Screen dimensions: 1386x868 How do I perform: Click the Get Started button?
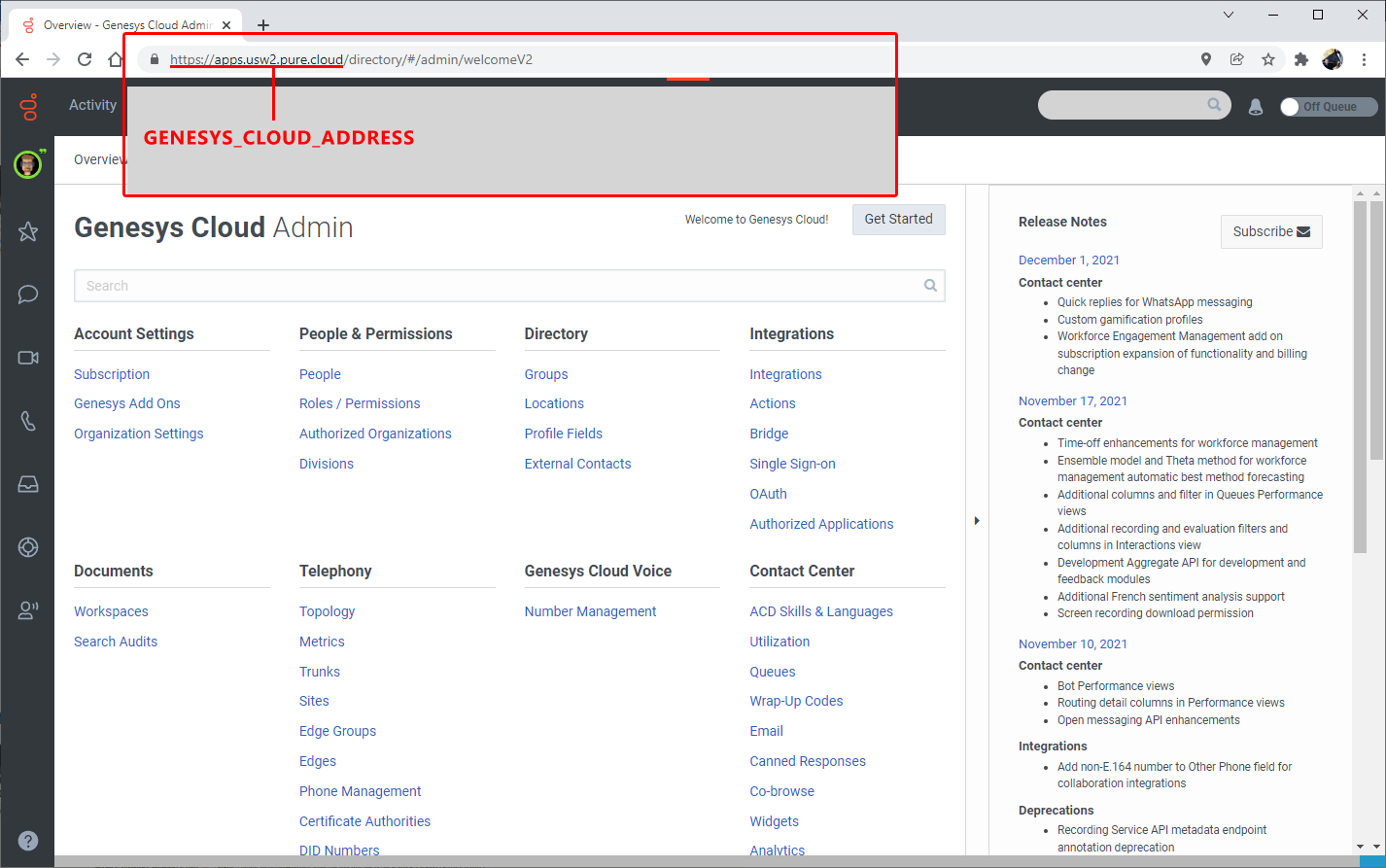click(899, 219)
